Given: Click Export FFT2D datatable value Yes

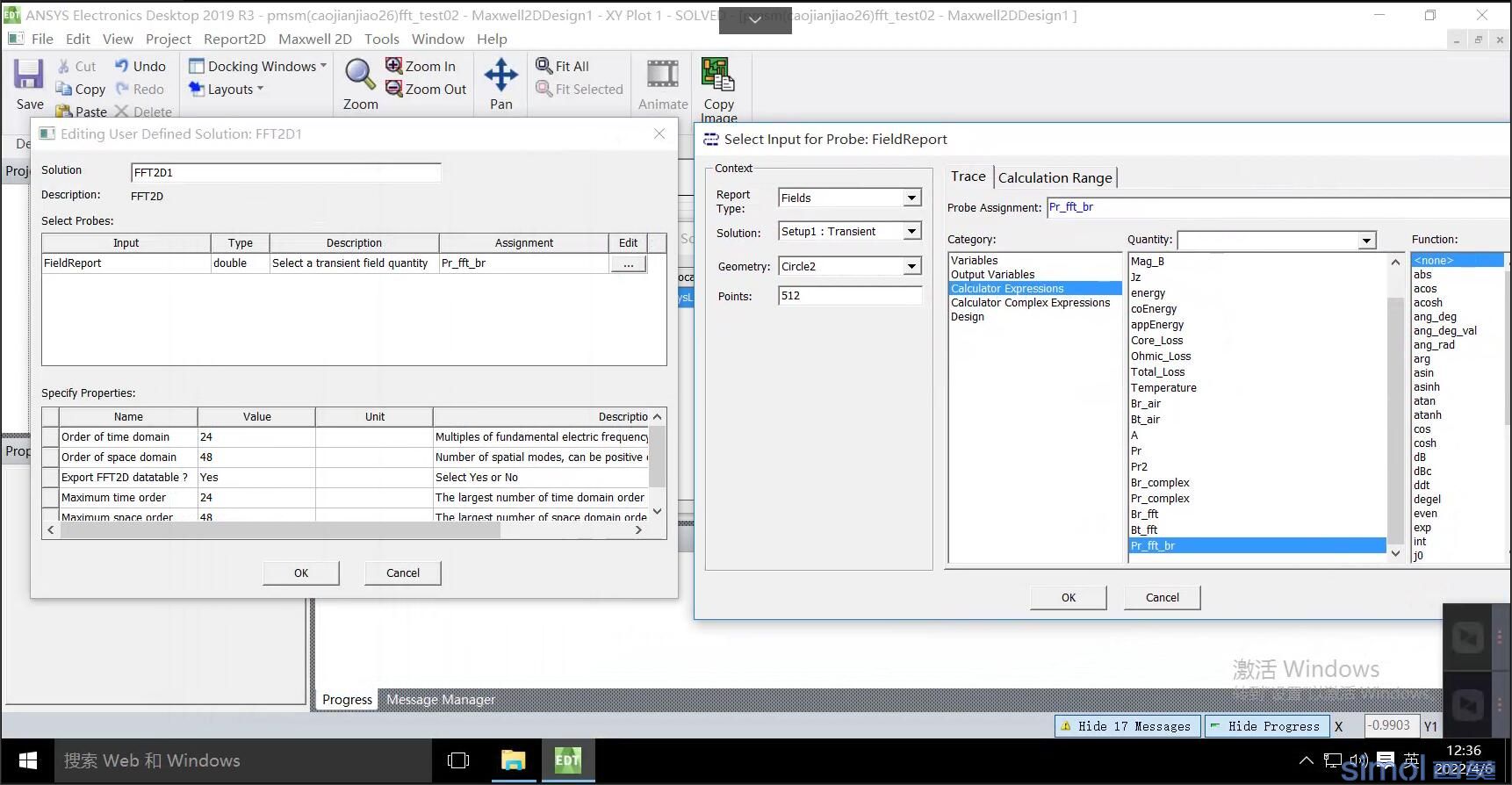Looking at the screenshot, I should coord(256,478).
